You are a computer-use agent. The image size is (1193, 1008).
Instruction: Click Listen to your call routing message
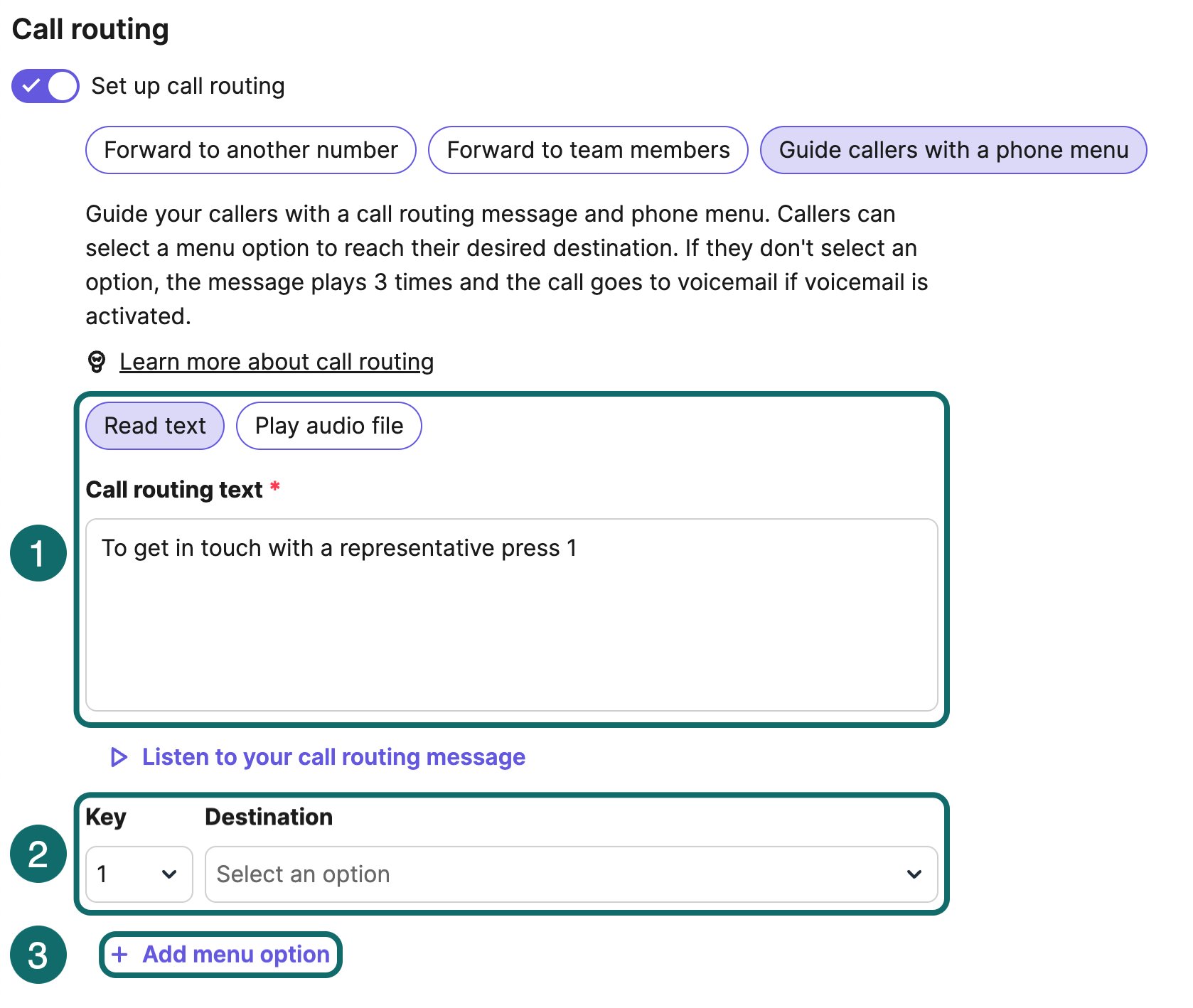coord(333,757)
